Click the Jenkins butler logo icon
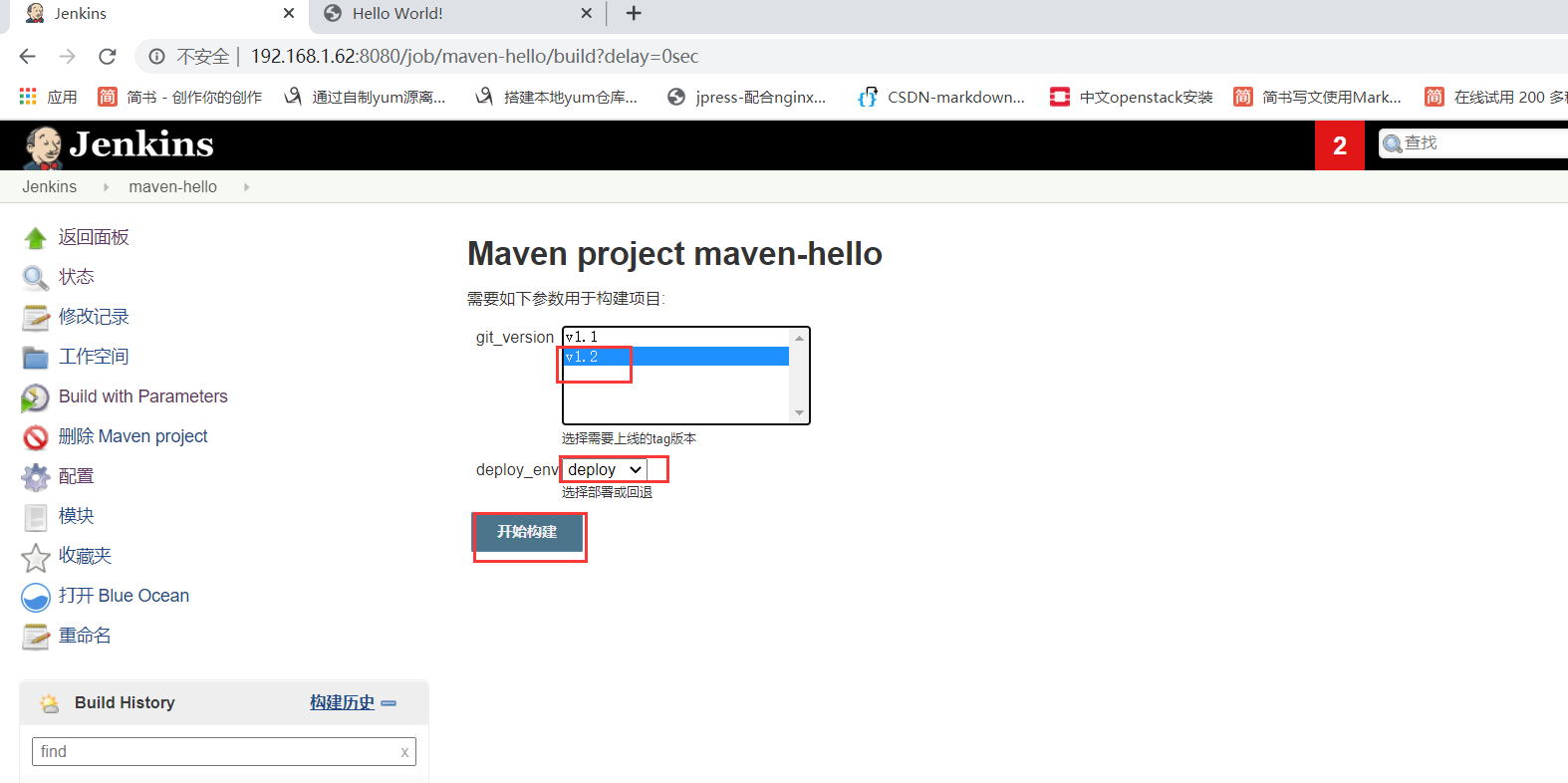 pyautogui.click(x=42, y=147)
